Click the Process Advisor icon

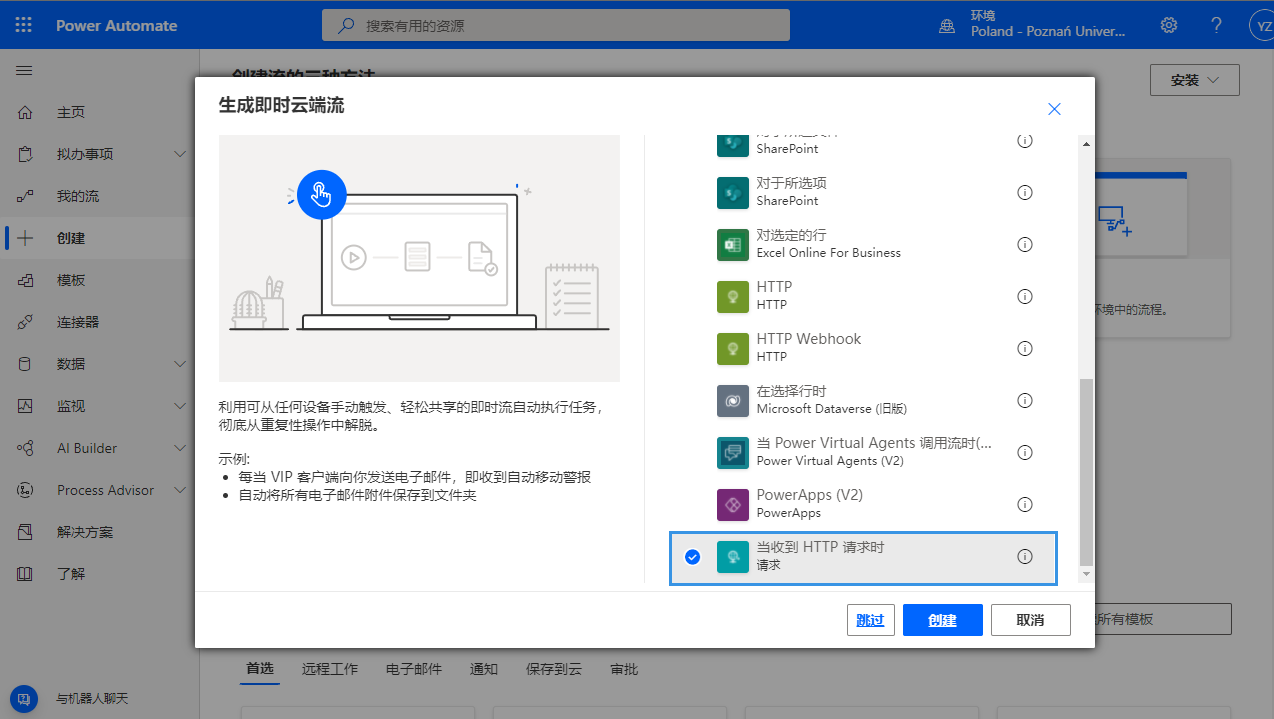click(25, 490)
